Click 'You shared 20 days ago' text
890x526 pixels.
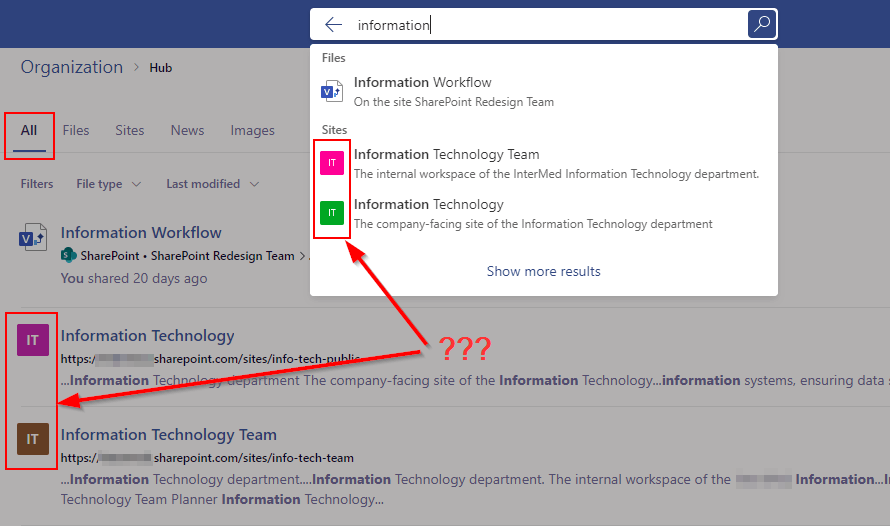(134, 278)
